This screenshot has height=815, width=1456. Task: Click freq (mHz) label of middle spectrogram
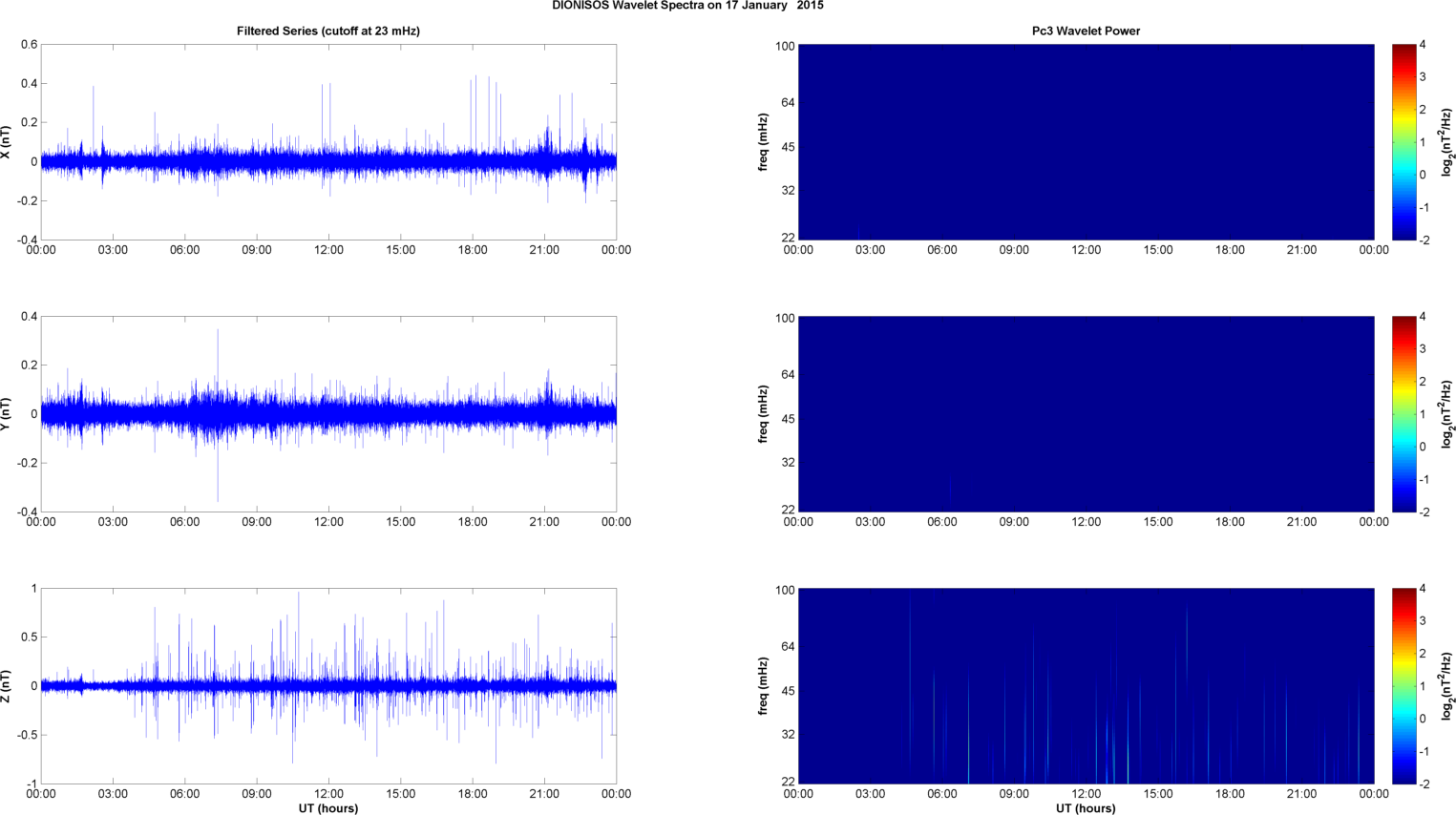pos(764,414)
